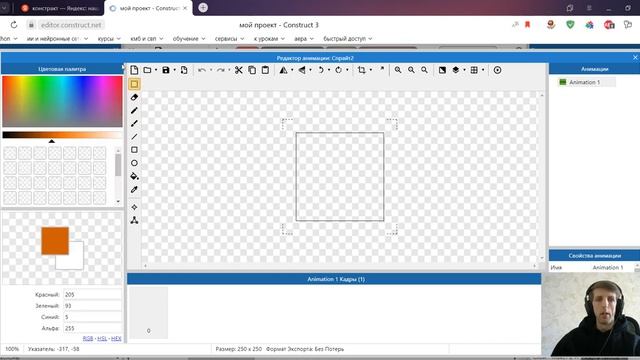
Task: Click circular preview animation icon
Action: pos(497,70)
